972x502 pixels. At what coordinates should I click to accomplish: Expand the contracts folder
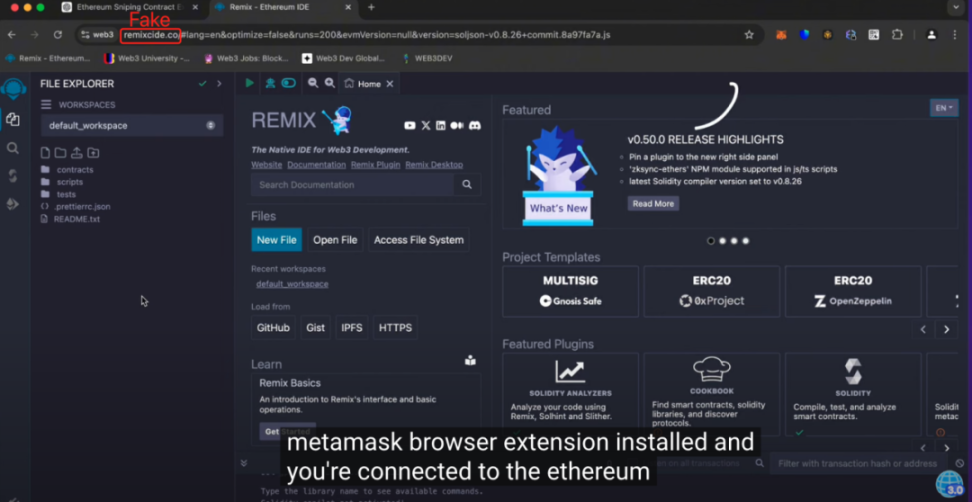[74, 170]
